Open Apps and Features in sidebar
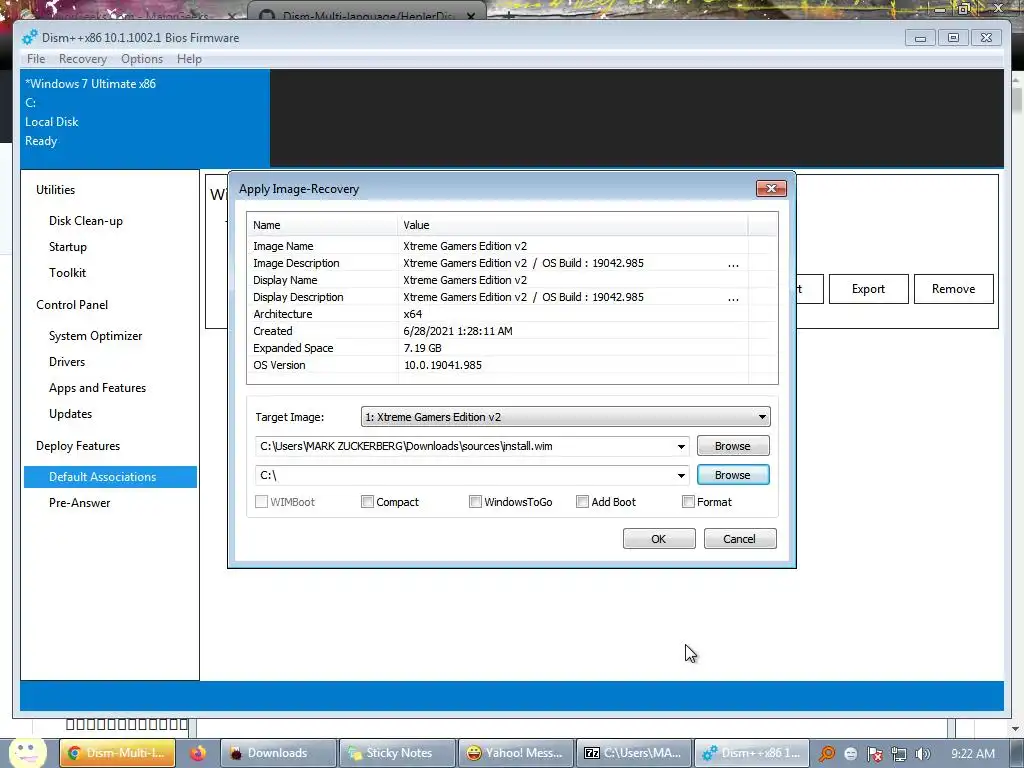The width and height of the screenshot is (1024, 768). (97, 388)
